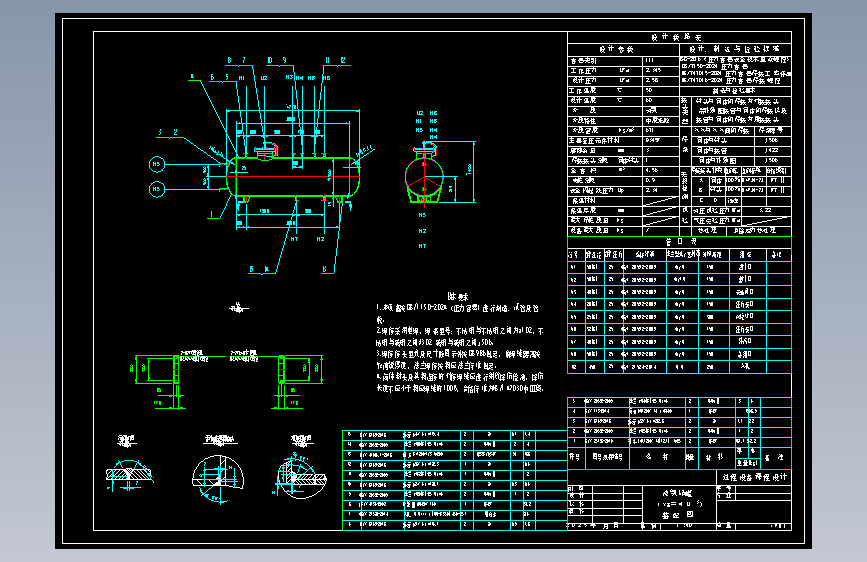This screenshot has height=562, width=867.
Task: Select the rightmost circular nozzle weld detail
Action: (x=300, y=476)
